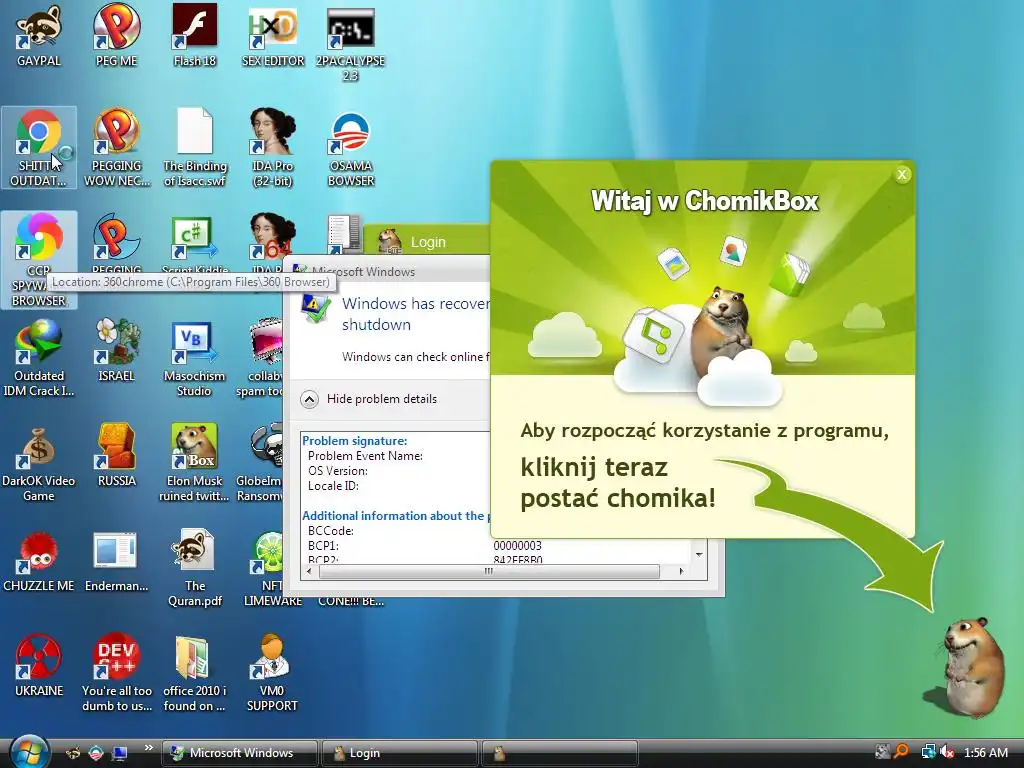Image resolution: width=1024 pixels, height=768 pixels.
Task: Open the Flash 18 desktop shortcut
Action: 195,36
